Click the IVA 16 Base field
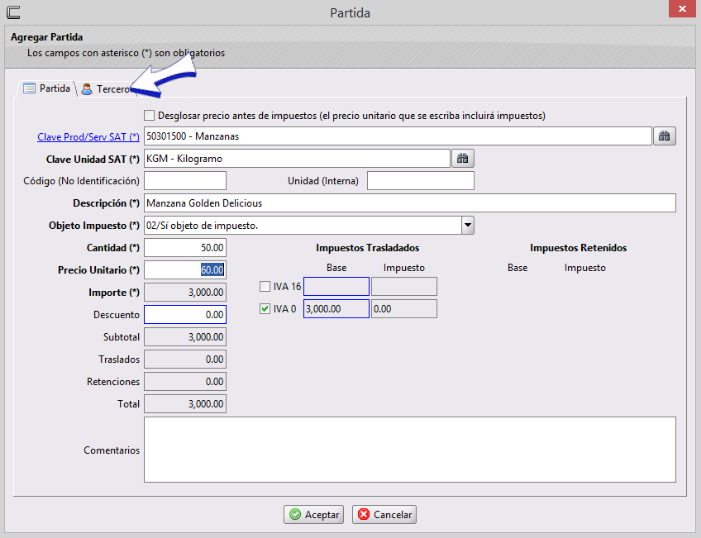 click(x=336, y=287)
